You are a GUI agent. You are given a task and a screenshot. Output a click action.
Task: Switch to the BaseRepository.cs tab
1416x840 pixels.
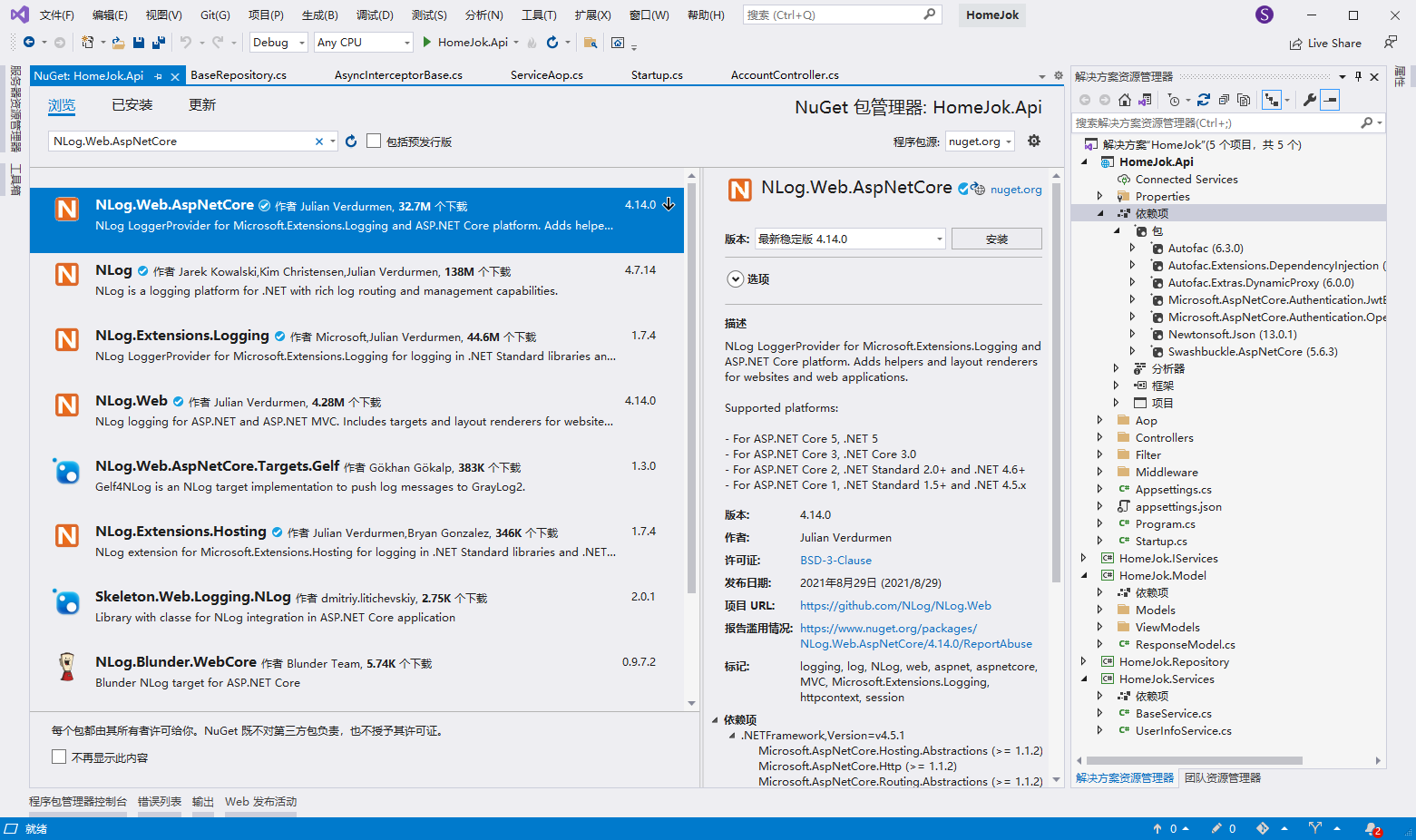click(239, 75)
